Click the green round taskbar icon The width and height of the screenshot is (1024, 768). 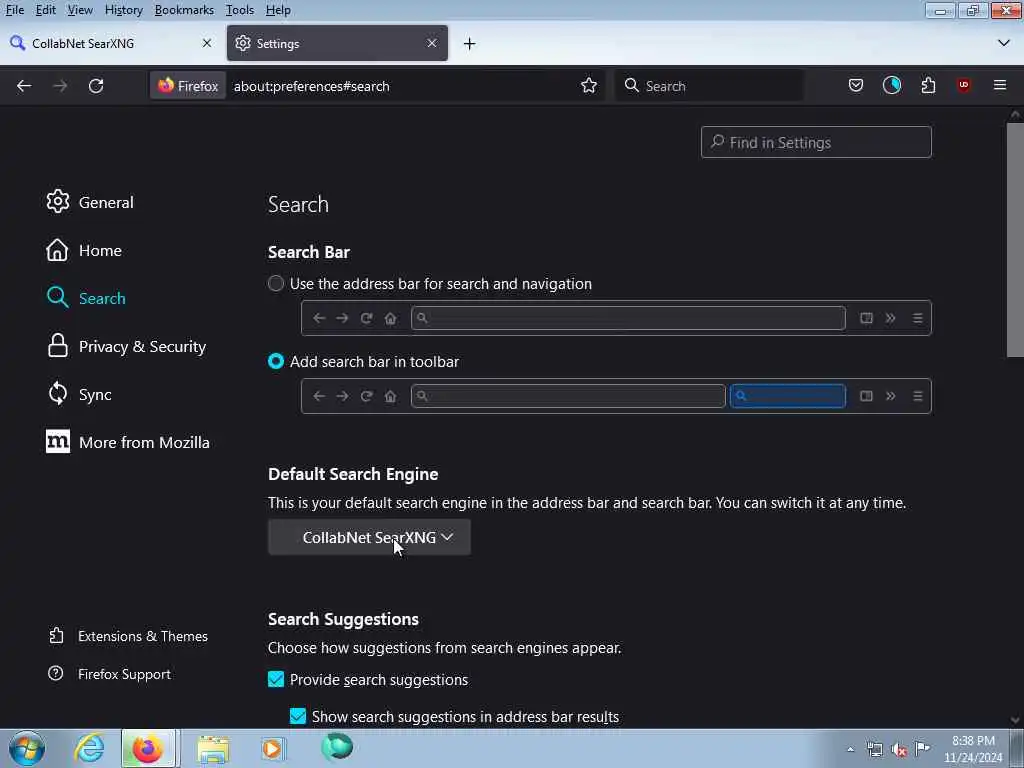click(x=337, y=747)
